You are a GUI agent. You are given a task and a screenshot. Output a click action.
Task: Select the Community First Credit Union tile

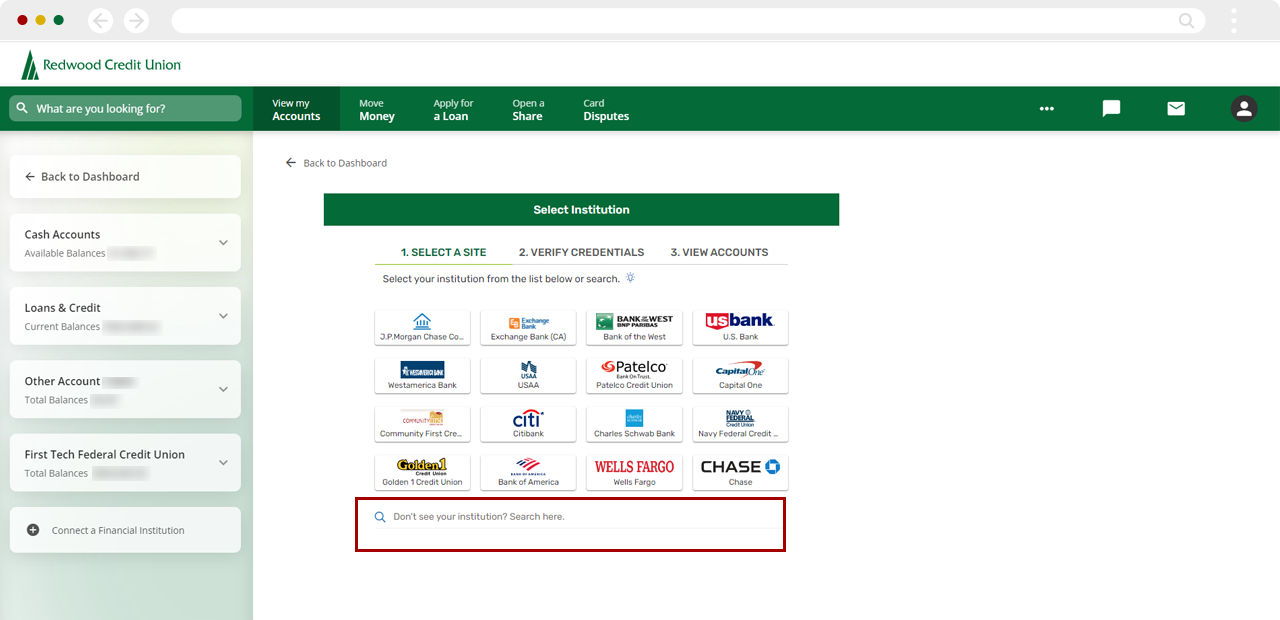(x=422, y=424)
